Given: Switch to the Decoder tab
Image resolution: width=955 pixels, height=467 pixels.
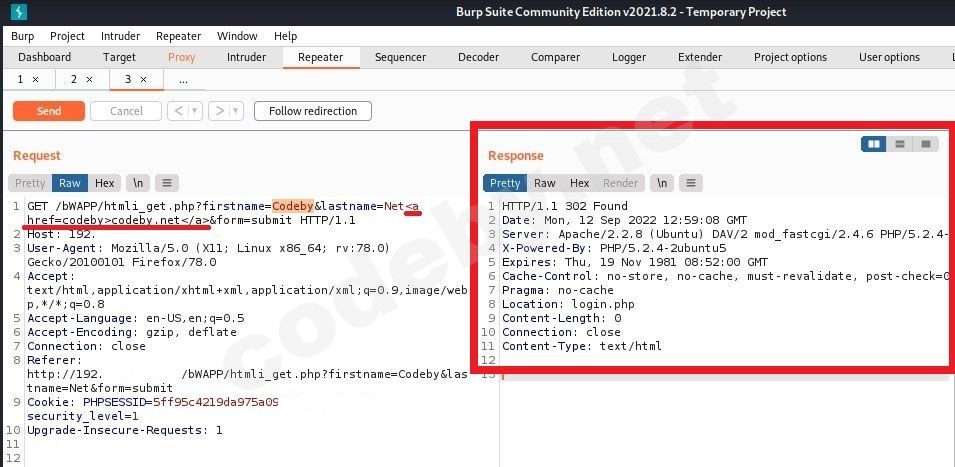Looking at the screenshot, I should (x=478, y=57).
